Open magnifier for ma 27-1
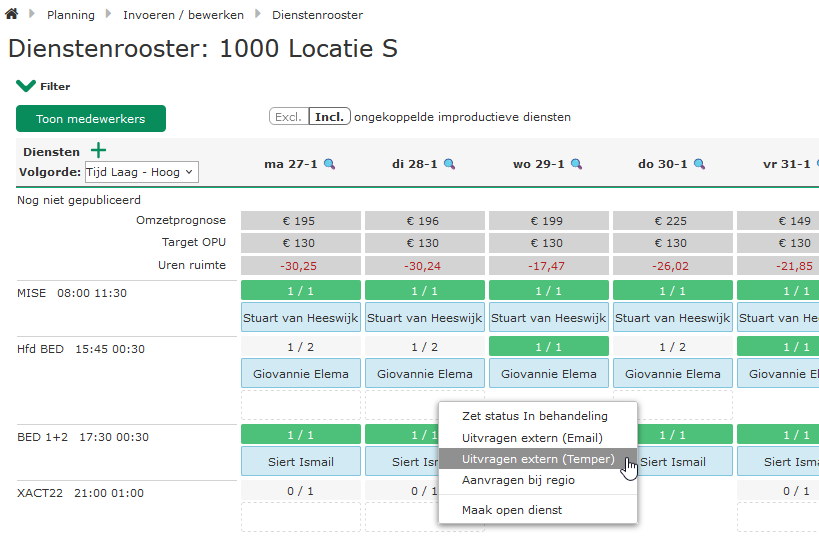Image resolution: width=819 pixels, height=544 pixels. click(x=329, y=164)
